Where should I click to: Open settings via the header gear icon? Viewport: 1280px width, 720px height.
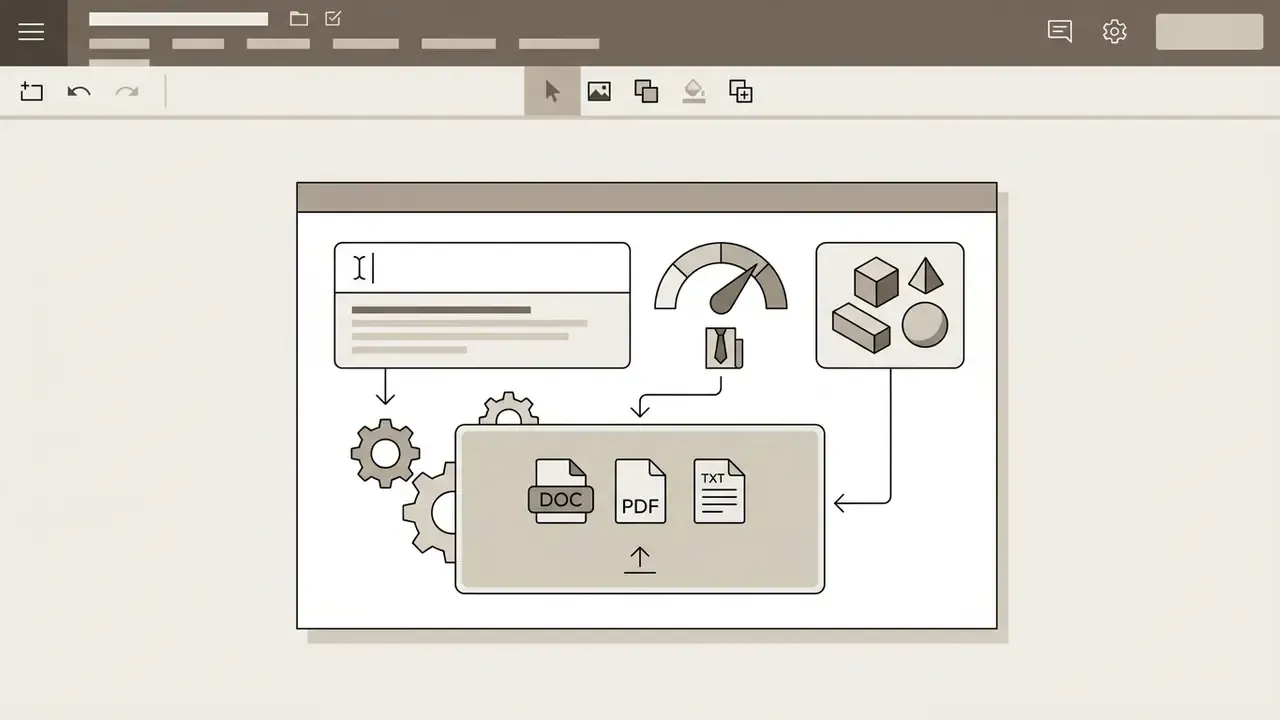(1115, 31)
